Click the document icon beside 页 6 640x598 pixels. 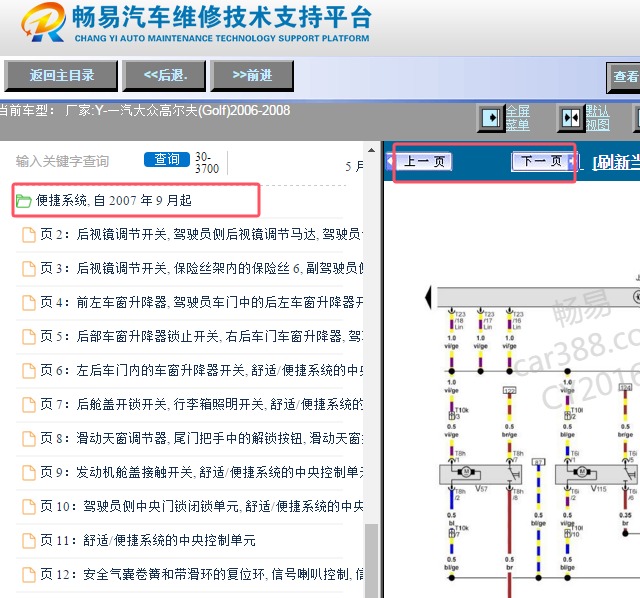[x=29, y=371]
